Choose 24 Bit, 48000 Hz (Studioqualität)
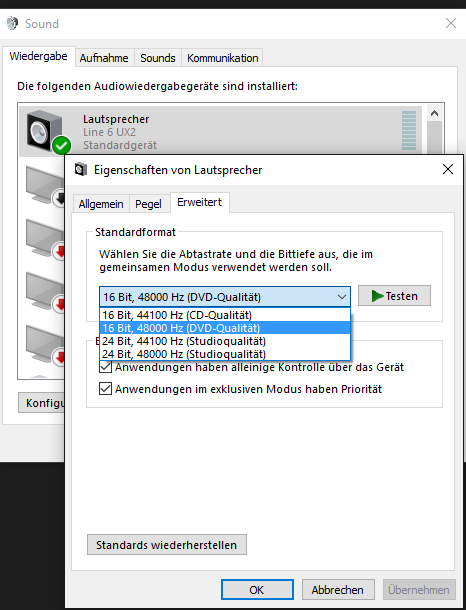466x610 pixels. coord(225,354)
